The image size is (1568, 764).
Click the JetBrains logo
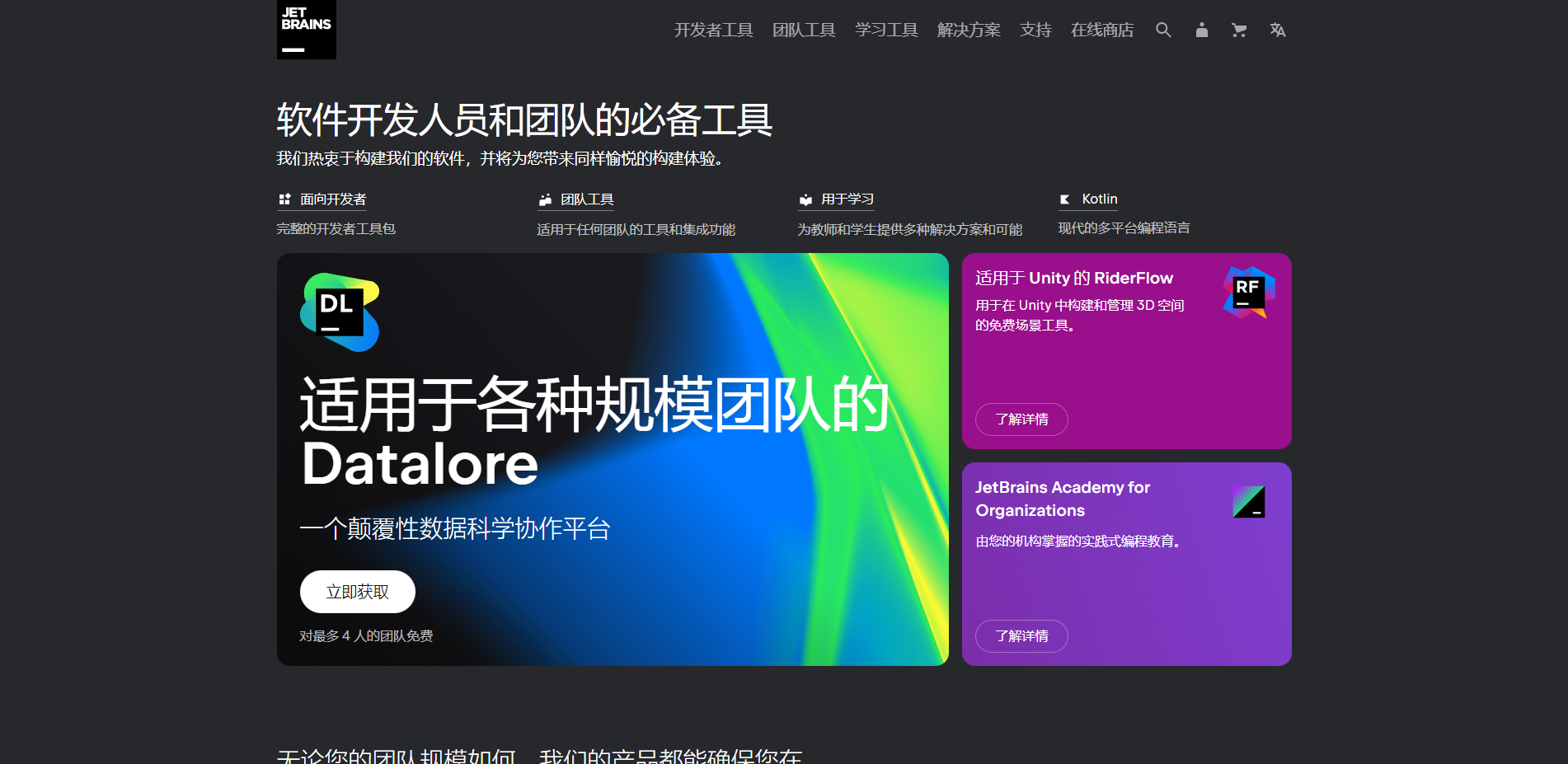(x=307, y=30)
